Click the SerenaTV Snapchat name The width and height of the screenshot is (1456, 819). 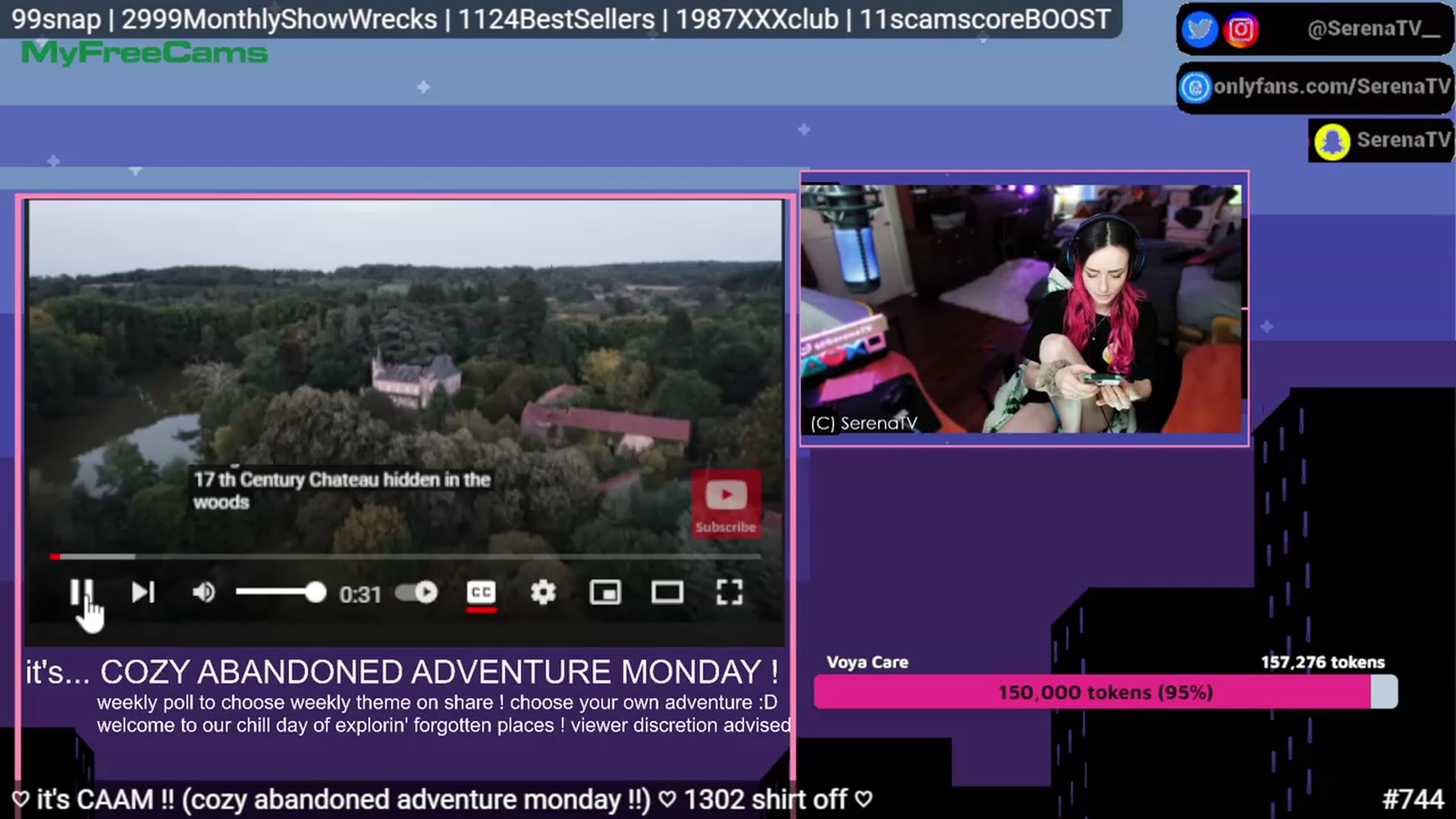tap(1403, 140)
